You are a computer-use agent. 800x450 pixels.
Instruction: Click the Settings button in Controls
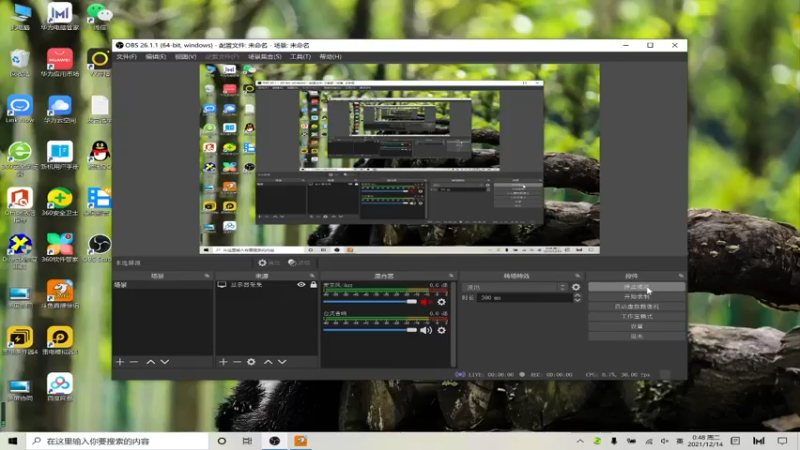click(636, 326)
